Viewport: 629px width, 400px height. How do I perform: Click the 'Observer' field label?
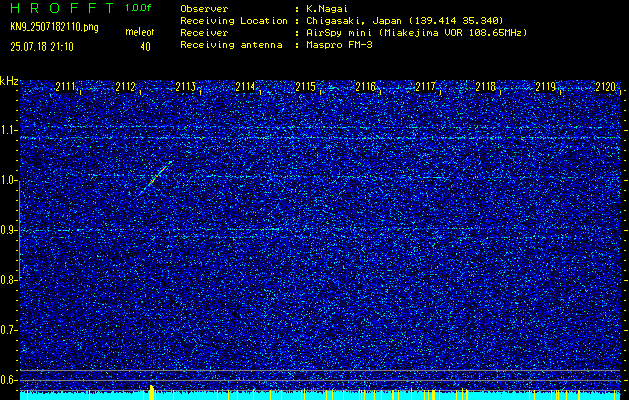(204, 8)
